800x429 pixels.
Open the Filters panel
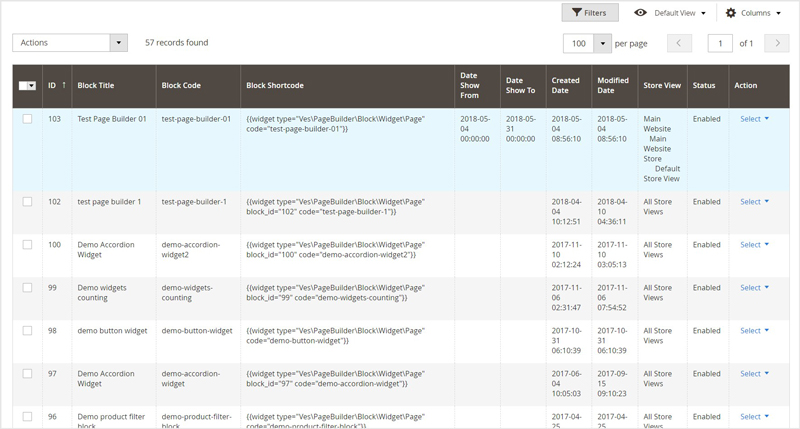[x=590, y=13]
